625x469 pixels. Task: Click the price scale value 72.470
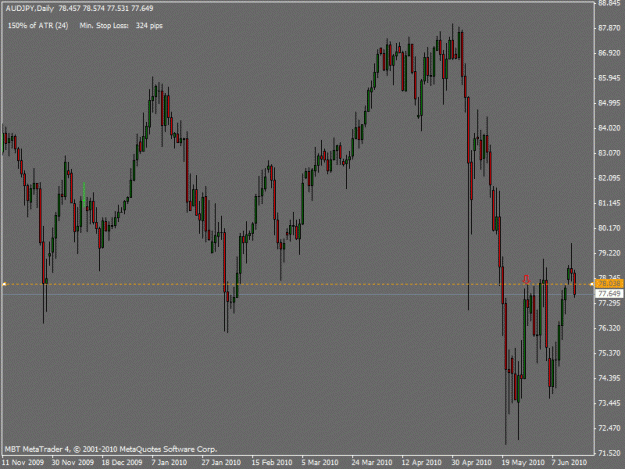(609, 428)
